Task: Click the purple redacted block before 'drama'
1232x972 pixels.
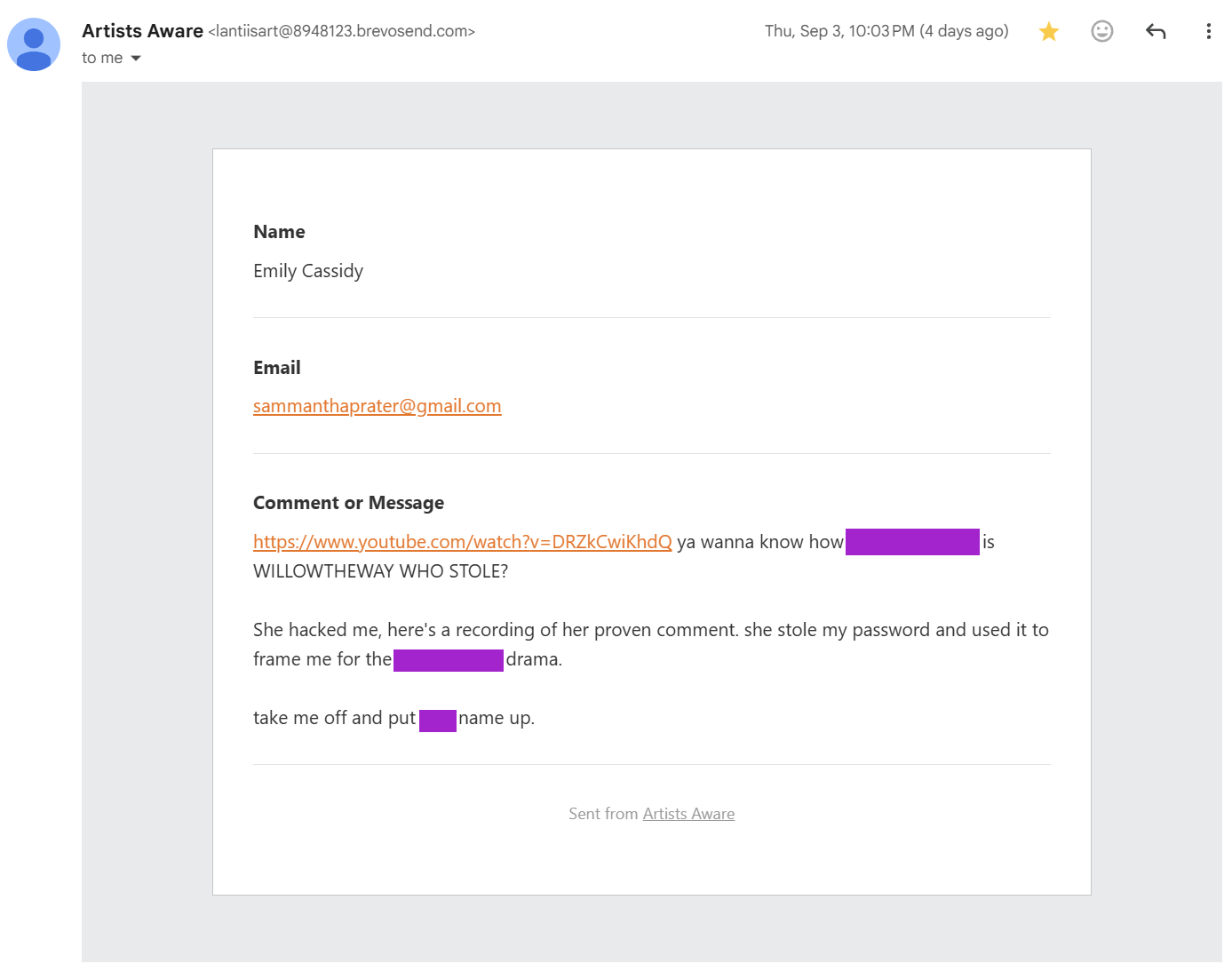Action: pos(449,660)
